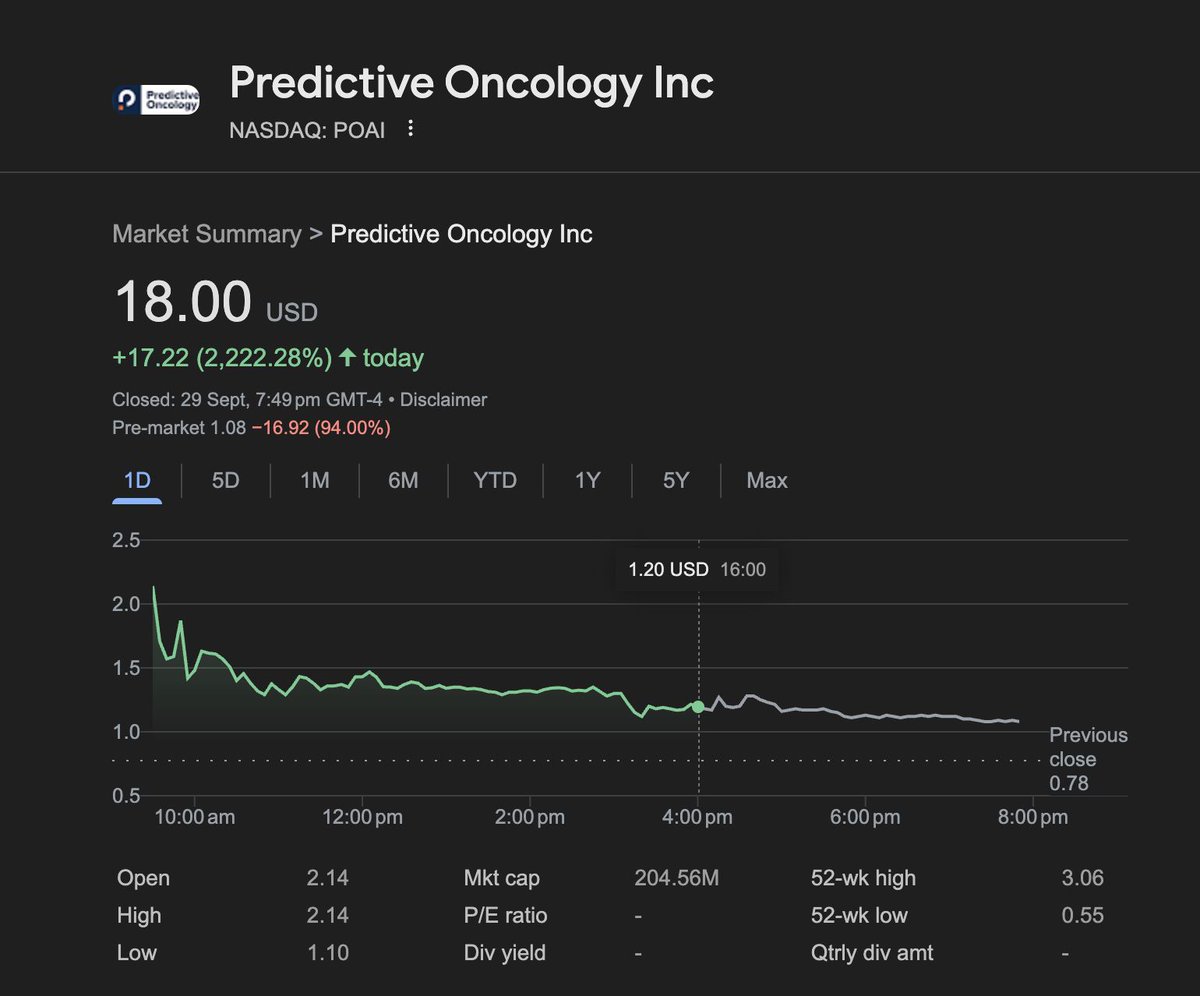Click the 8:00 pm axis label
Viewport: 1200px width, 996px height.
[x=1033, y=817]
